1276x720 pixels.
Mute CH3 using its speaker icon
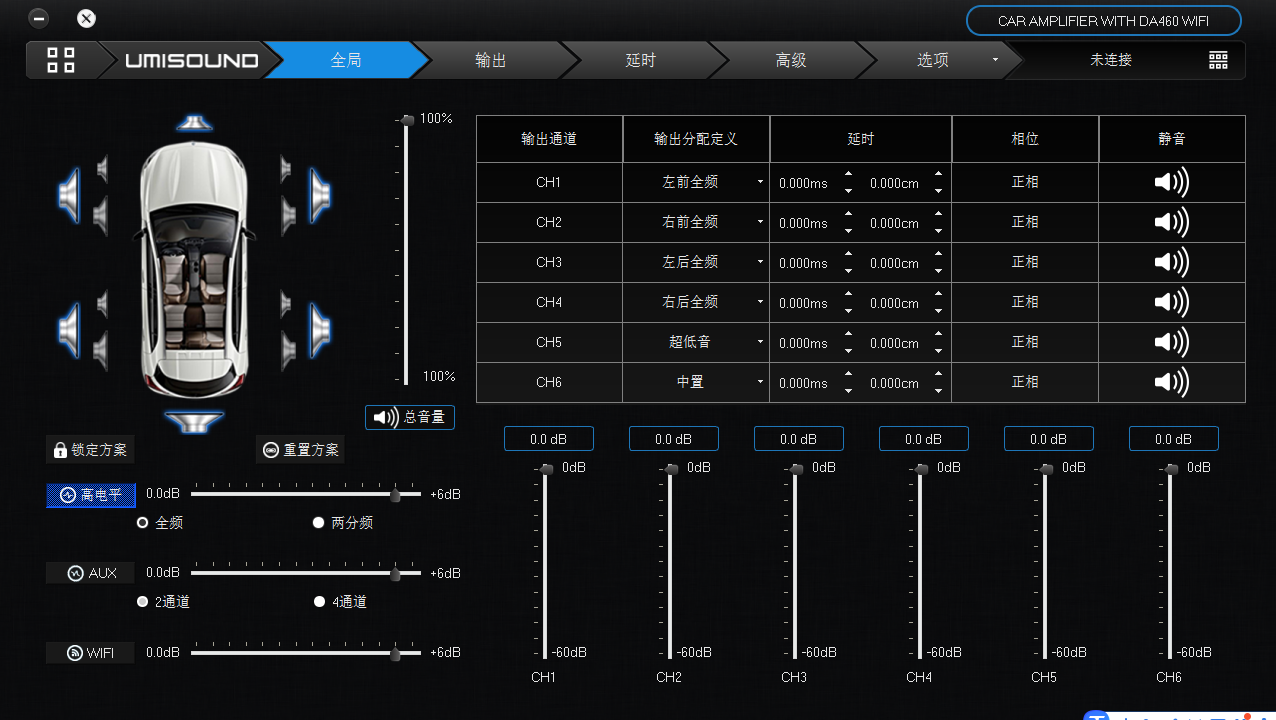click(1171, 262)
